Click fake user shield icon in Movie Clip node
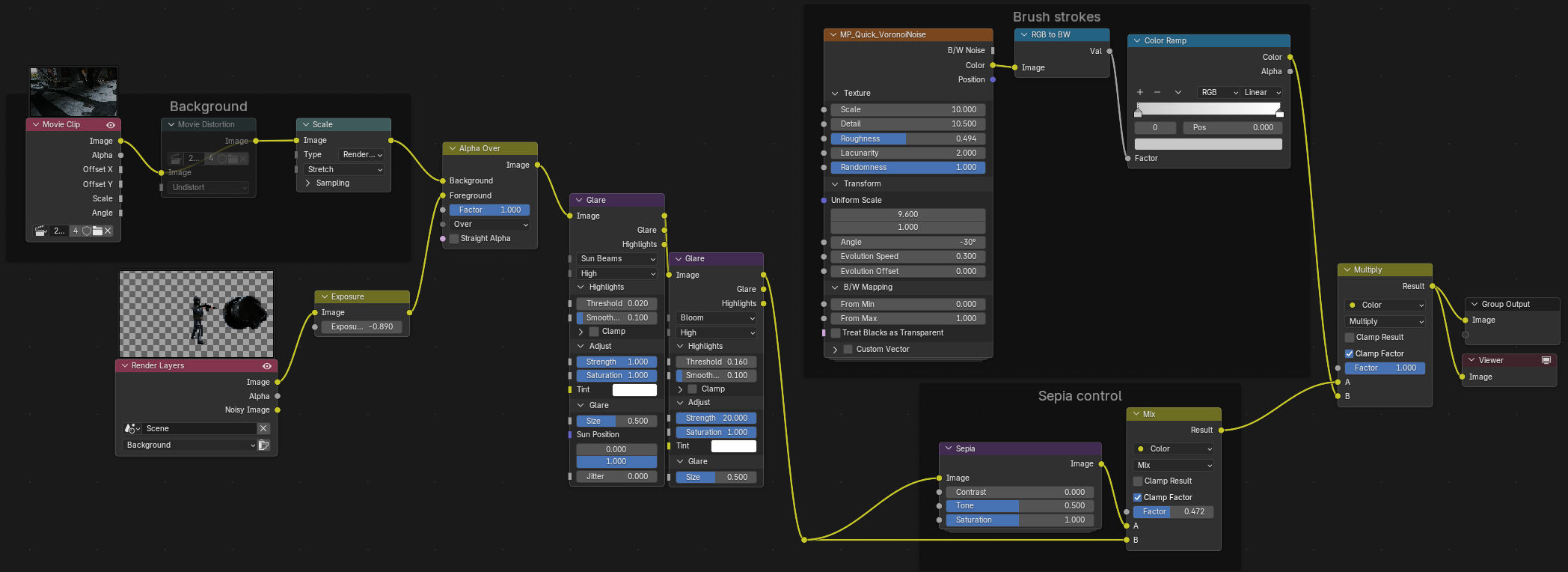Image resolution: width=1568 pixels, height=572 pixels. point(87,231)
